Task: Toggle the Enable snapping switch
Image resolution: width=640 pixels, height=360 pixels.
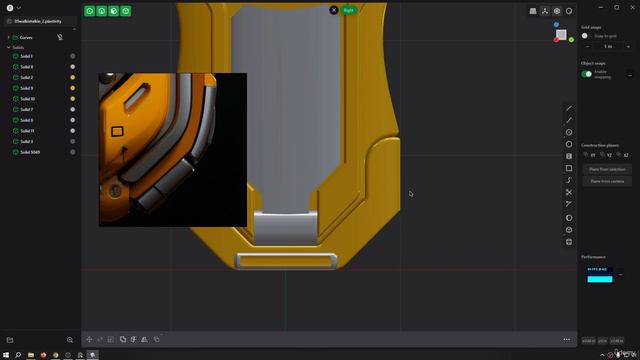Action: pyautogui.click(x=587, y=74)
